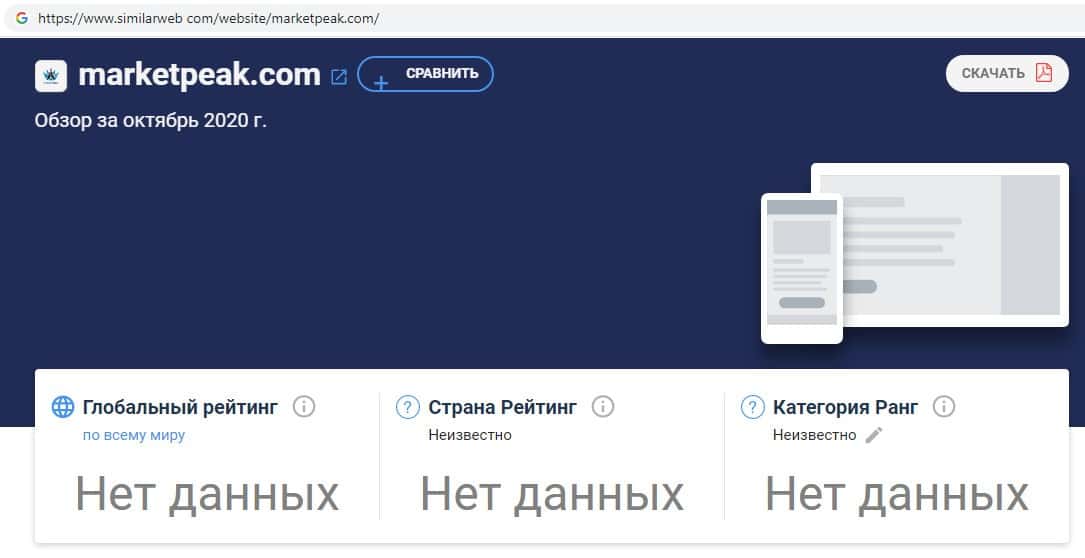Click the marketpeak site favicon logo
The image size is (1085, 558).
coord(51,75)
